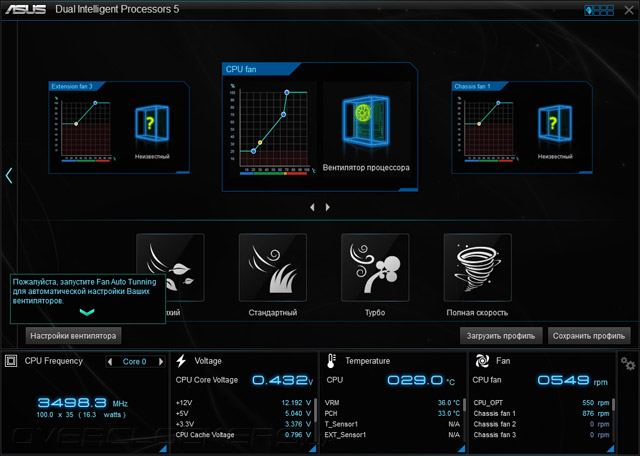Click Загрузить профиль button
This screenshot has width=640, height=456.
coord(501,336)
